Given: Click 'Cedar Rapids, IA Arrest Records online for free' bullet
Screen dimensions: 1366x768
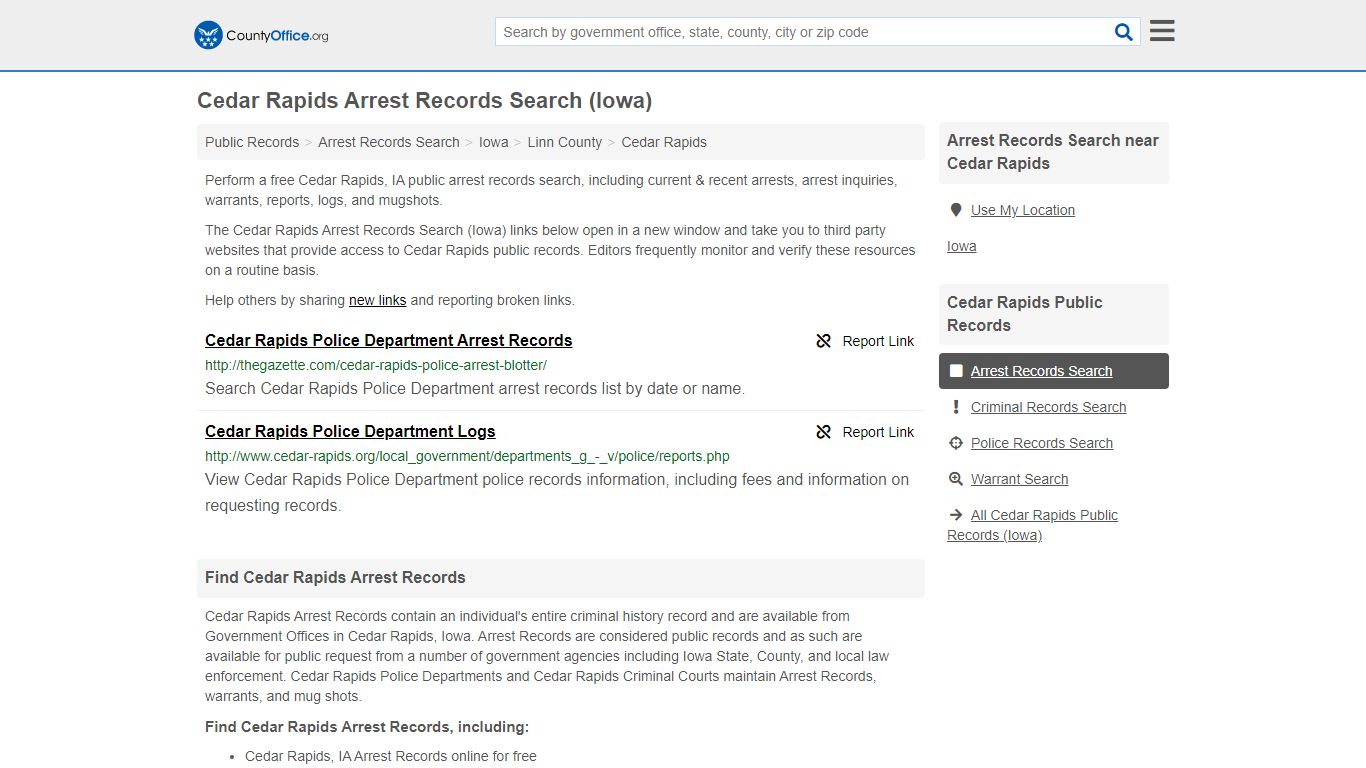Looking at the screenshot, I should point(391,756).
